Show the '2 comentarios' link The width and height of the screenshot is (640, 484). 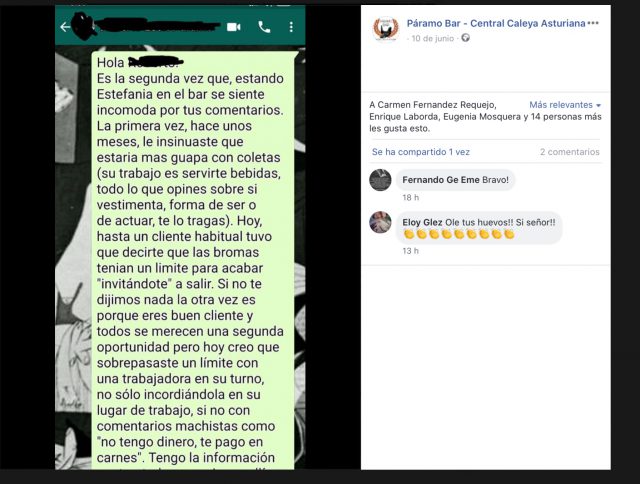(570, 152)
